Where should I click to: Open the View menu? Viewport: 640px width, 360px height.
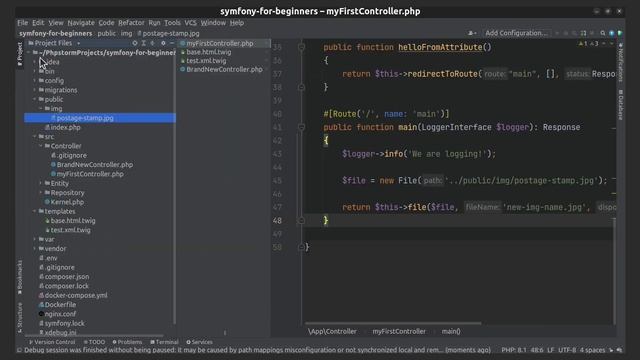56,23
